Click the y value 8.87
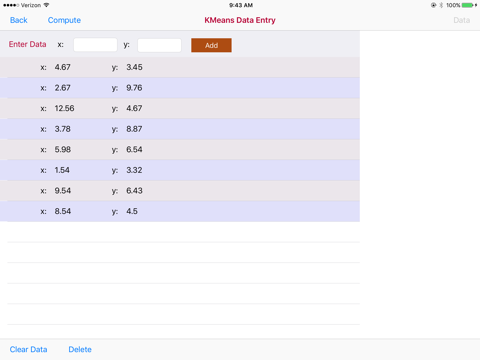Screen dimensions: 480x360 click(x=134, y=129)
